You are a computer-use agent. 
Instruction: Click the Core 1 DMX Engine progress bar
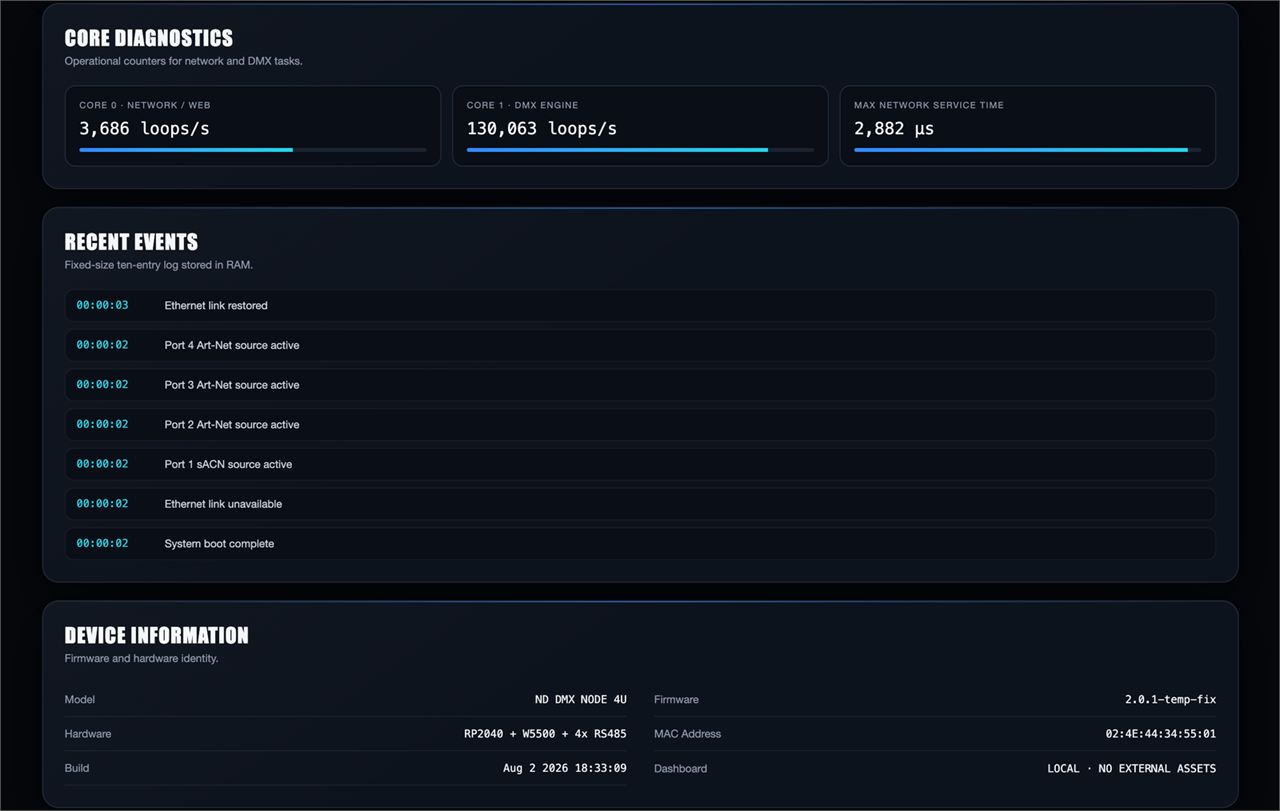pyautogui.click(x=640, y=150)
